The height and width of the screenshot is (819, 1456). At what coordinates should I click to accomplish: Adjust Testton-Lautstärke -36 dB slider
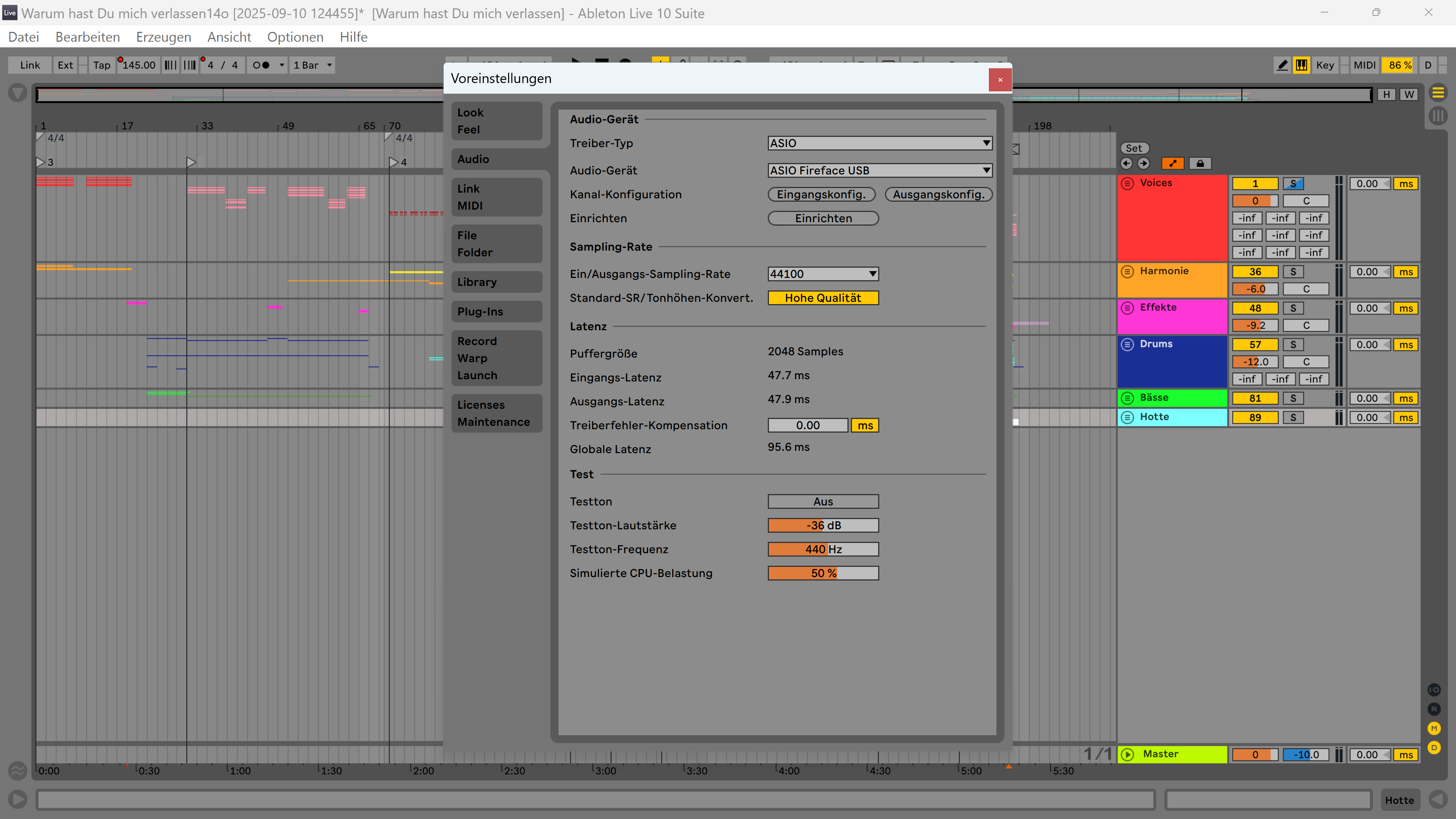(x=823, y=526)
